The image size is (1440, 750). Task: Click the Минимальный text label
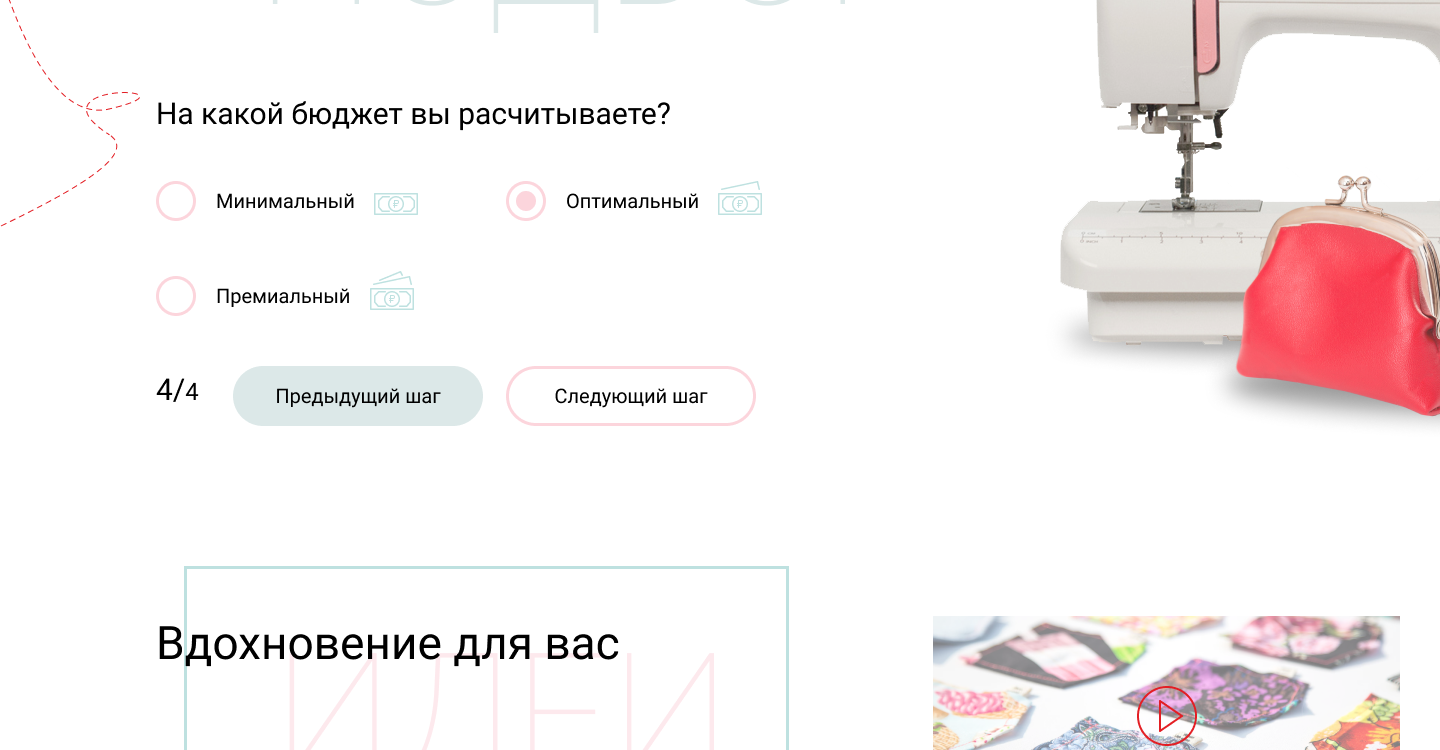coord(285,201)
